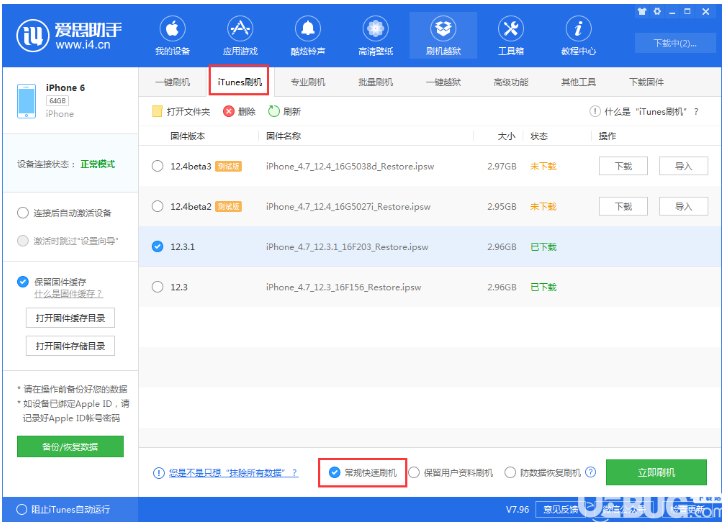Click the red 删除 delete icon
Screen dimensions: 727x527
228,111
